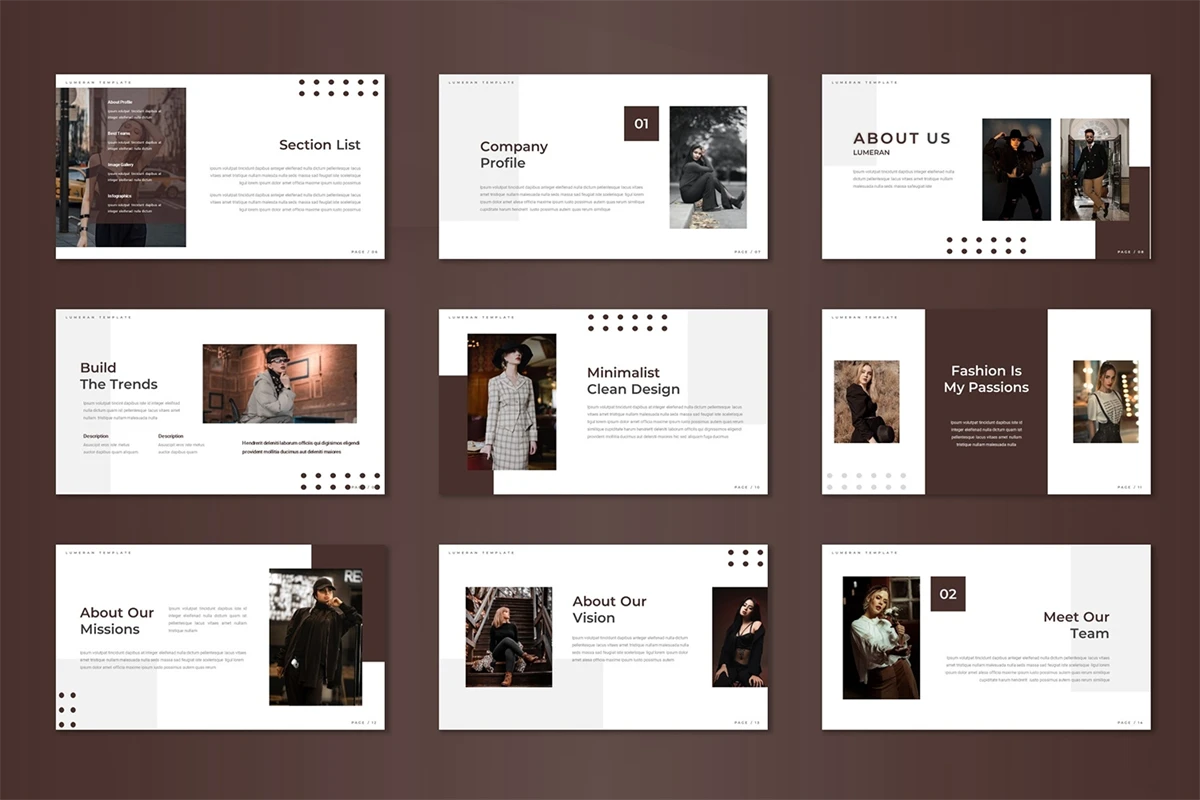This screenshot has height=800, width=1200.
Task: Select 'About Profile' in the section list
Action: point(120,102)
